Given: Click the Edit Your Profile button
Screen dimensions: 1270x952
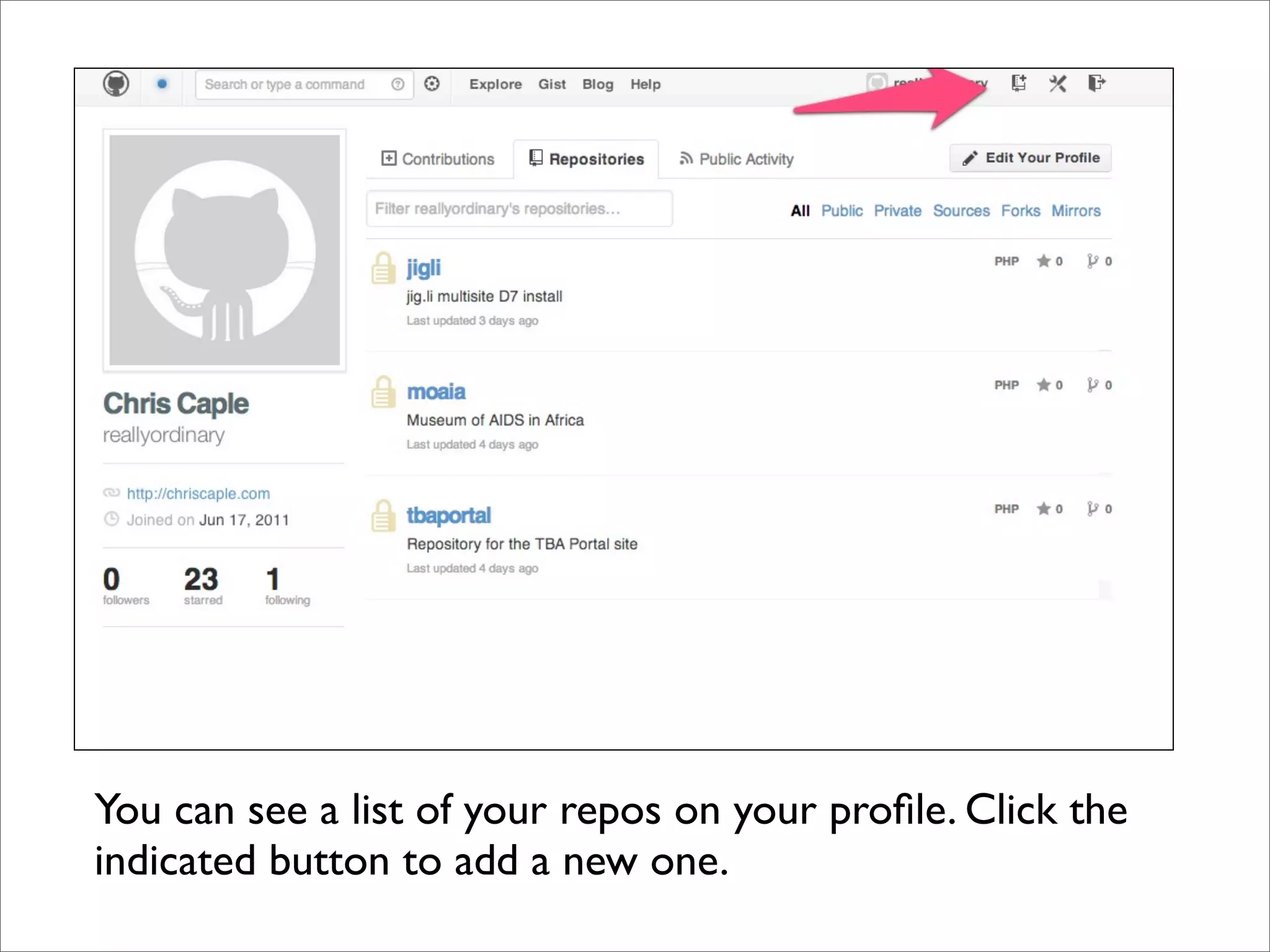Looking at the screenshot, I should [1031, 158].
